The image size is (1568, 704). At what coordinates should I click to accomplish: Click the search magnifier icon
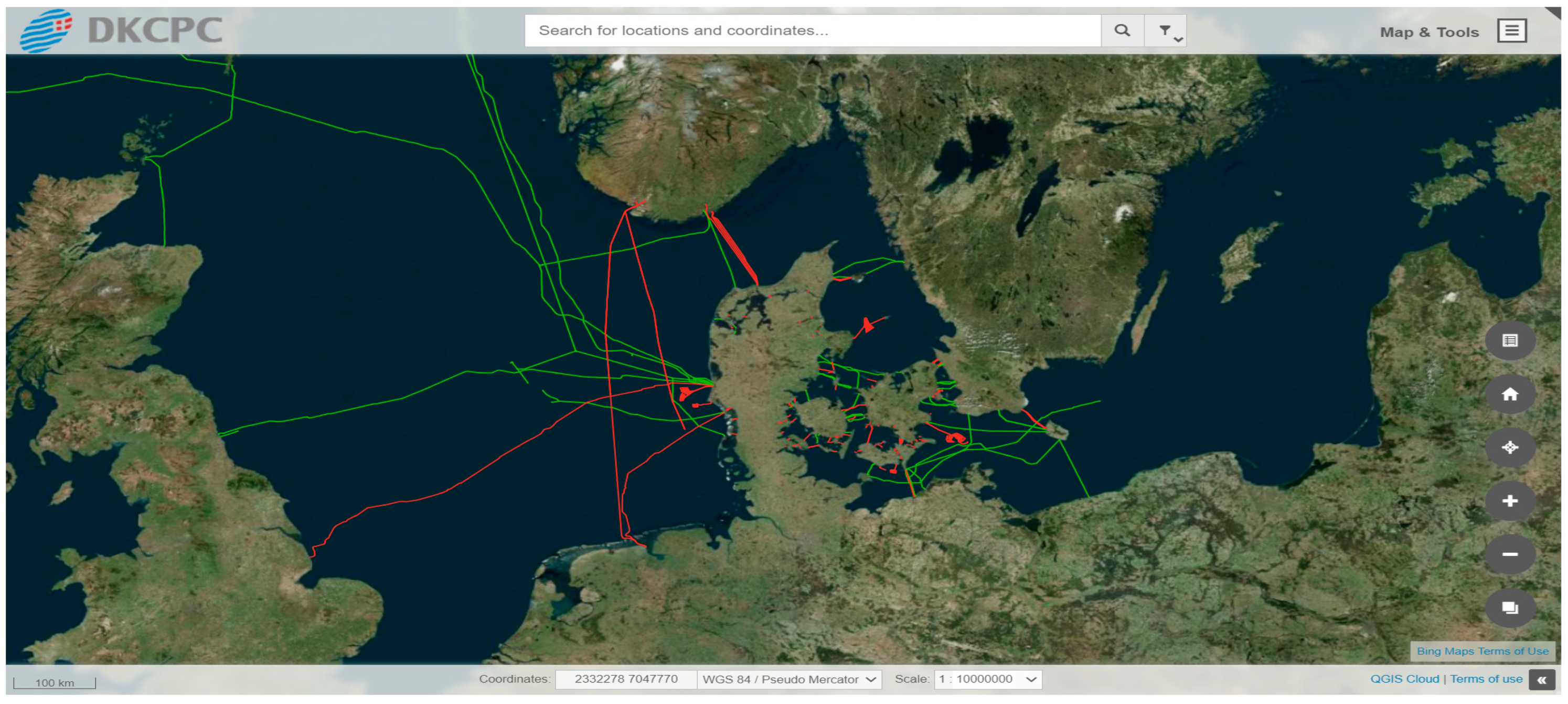pos(1122,30)
